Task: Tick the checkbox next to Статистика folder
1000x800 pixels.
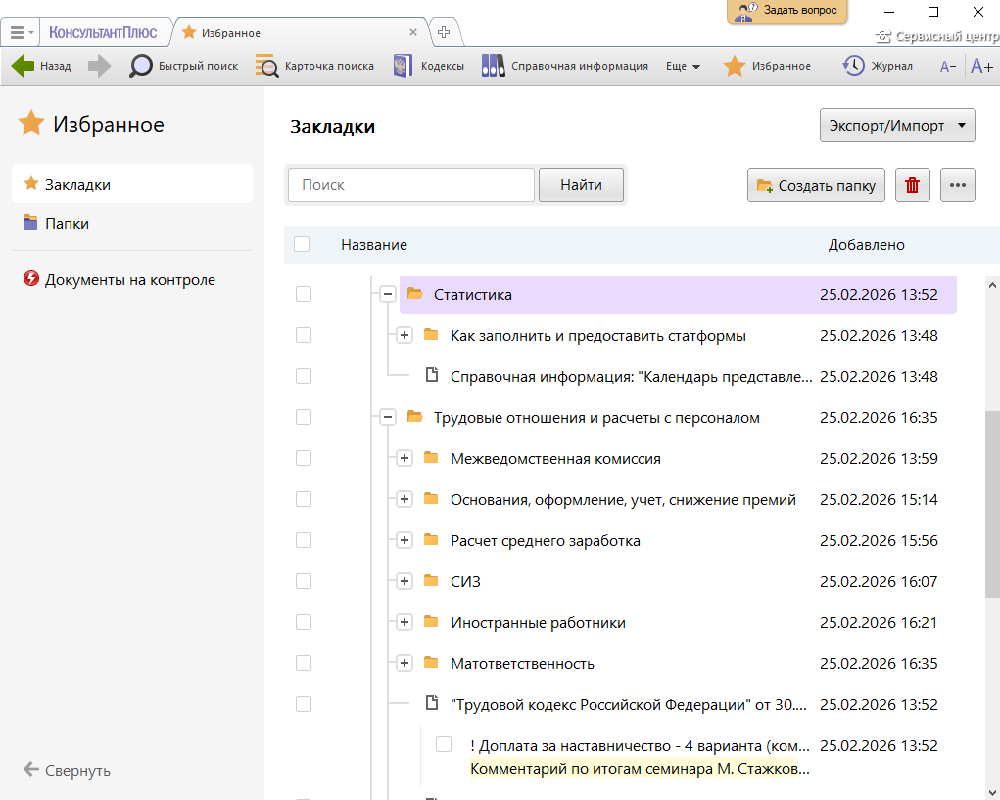Action: point(303,294)
